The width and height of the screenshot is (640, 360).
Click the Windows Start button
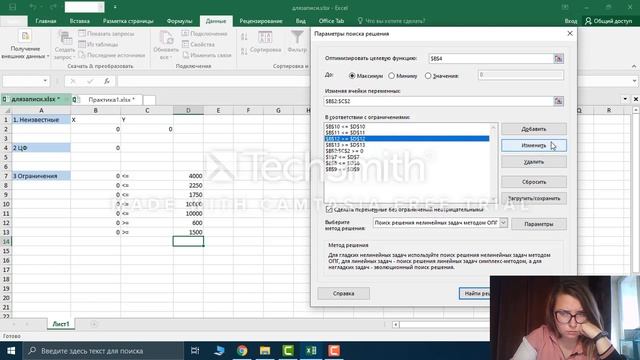click(11, 351)
